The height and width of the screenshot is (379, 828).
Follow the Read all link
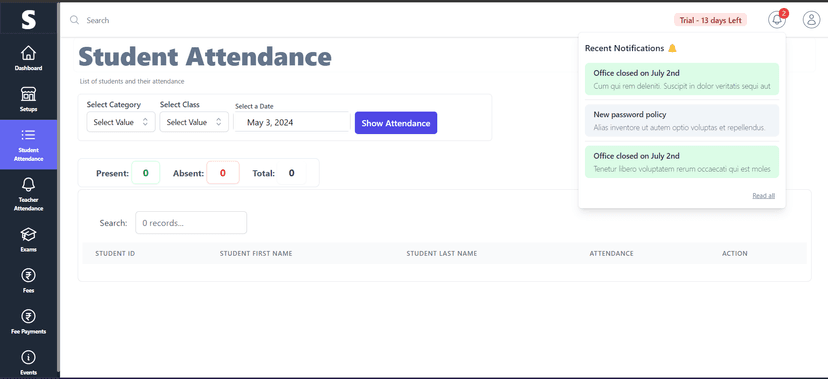point(764,196)
